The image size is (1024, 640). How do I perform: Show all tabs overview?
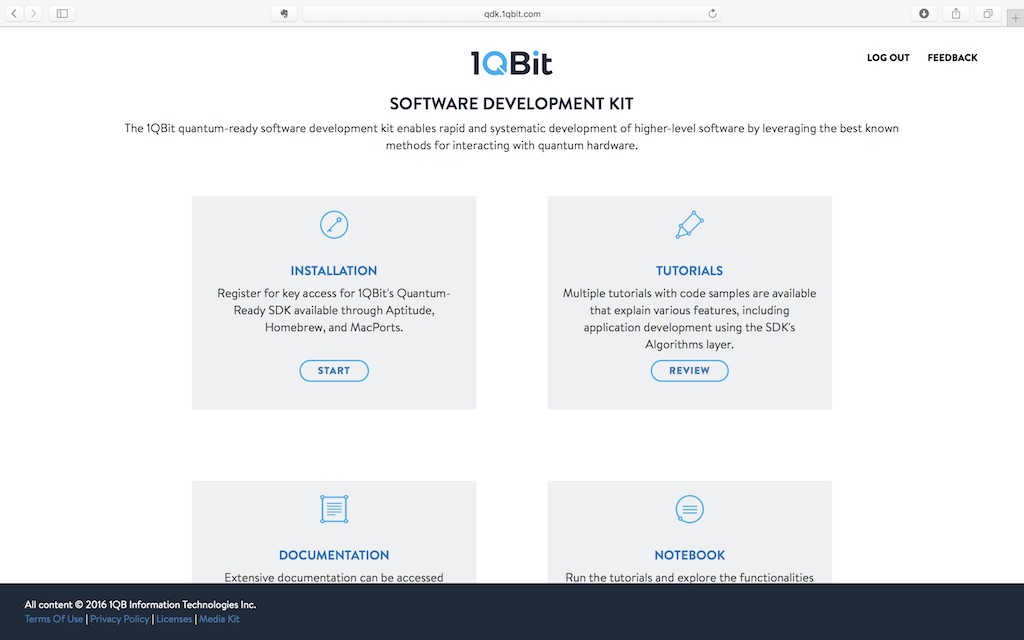coord(987,14)
